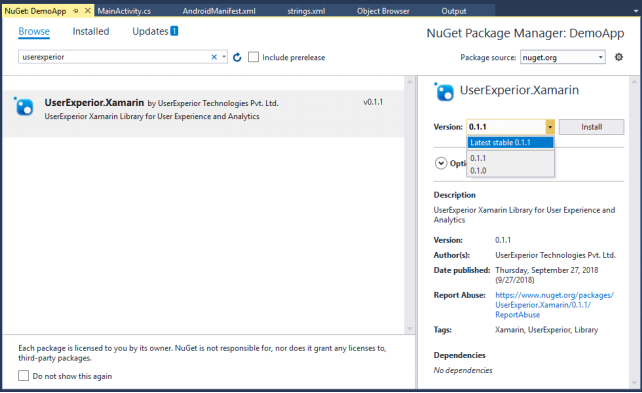Click the package list scrollbar up arrow

409,82
